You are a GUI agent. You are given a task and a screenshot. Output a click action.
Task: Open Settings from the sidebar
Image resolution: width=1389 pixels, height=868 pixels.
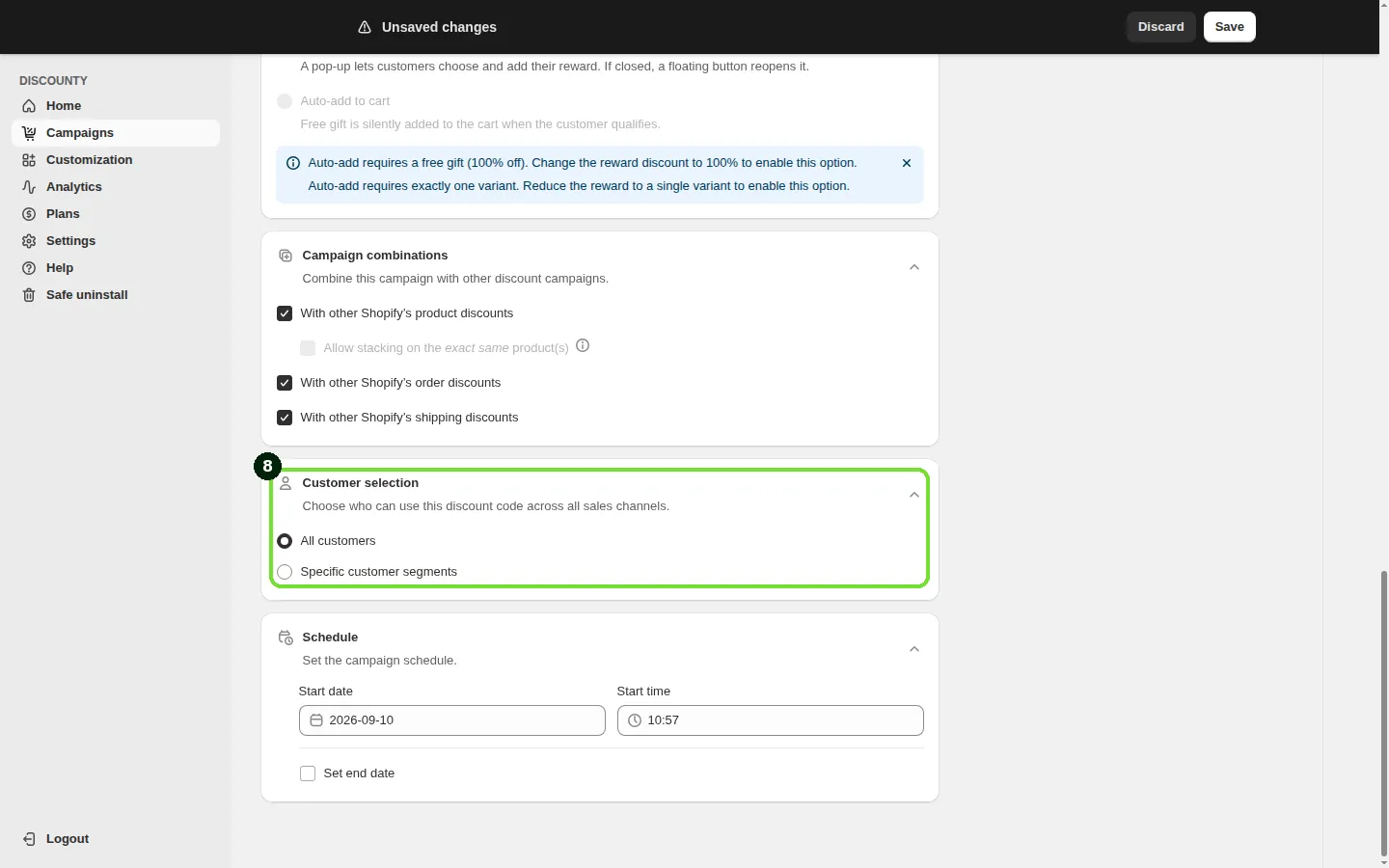pos(116,241)
